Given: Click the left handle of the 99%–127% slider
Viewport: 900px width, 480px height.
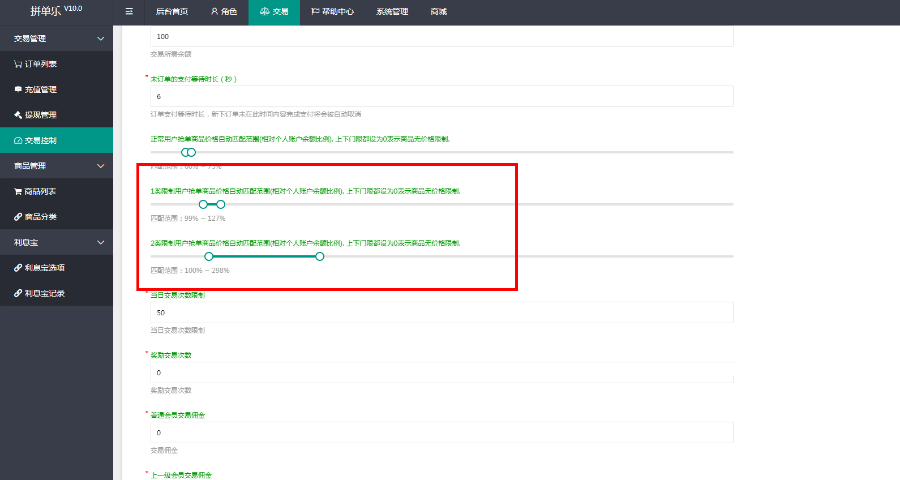Looking at the screenshot, I should click(203, 204).
